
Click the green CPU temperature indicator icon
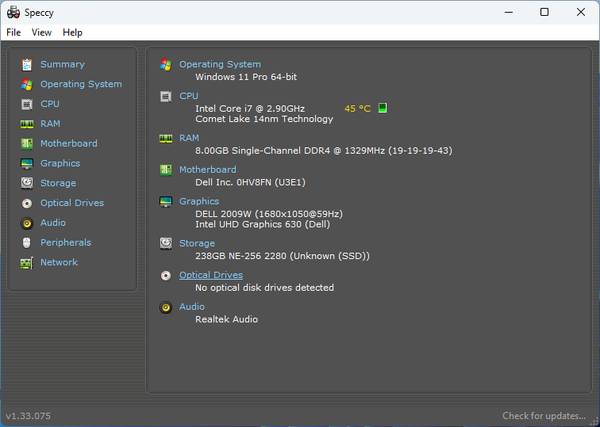pos(382,108)
